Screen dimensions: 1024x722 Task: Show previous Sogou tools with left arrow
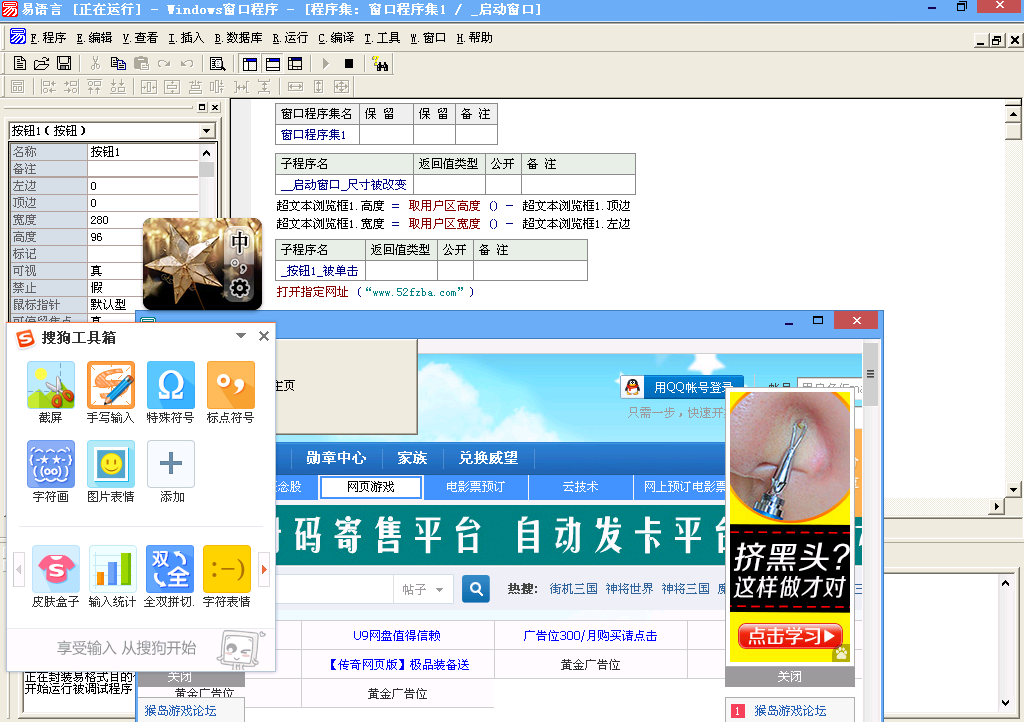18,569
